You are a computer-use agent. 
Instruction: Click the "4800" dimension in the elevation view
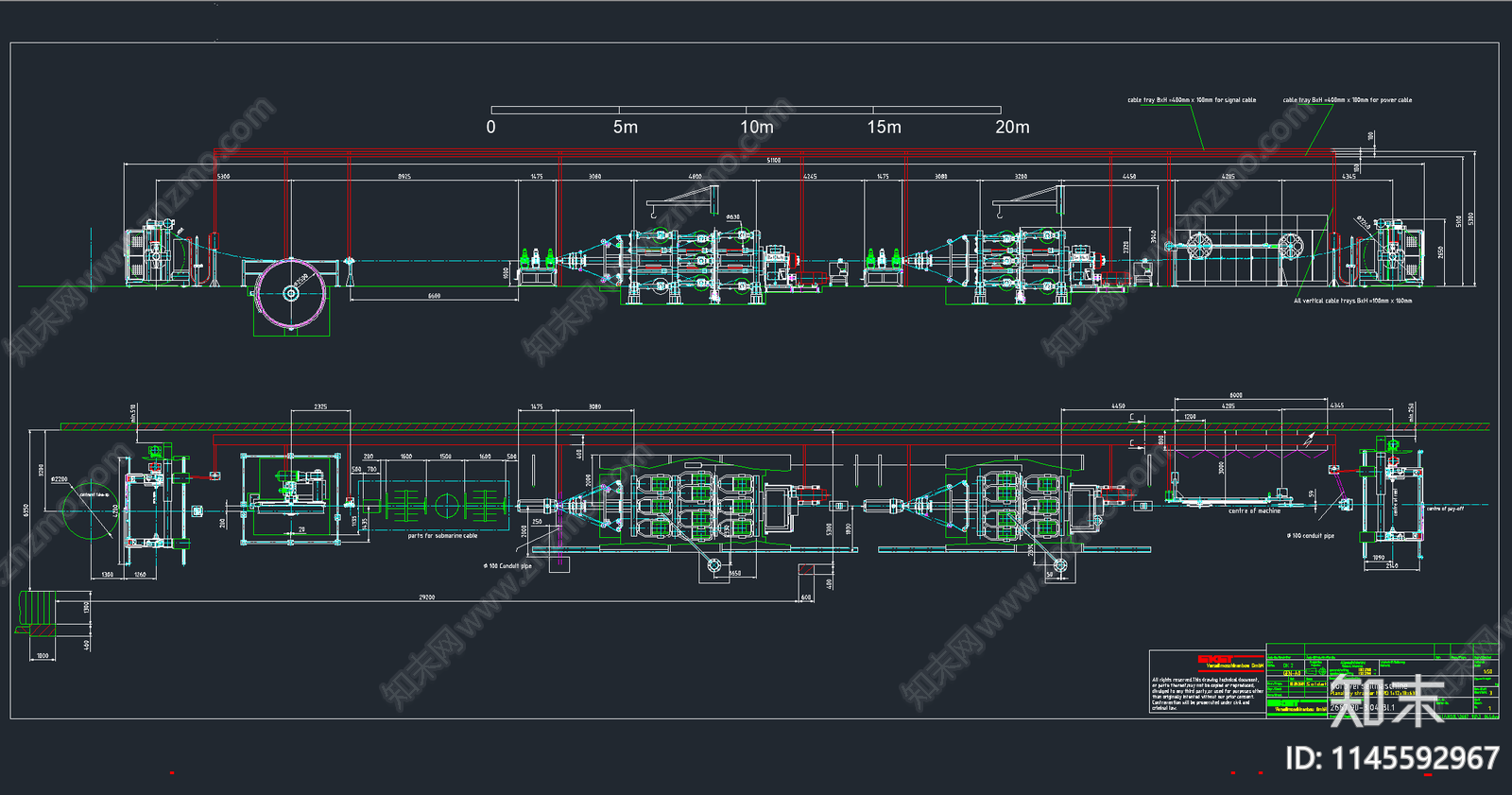696,177
